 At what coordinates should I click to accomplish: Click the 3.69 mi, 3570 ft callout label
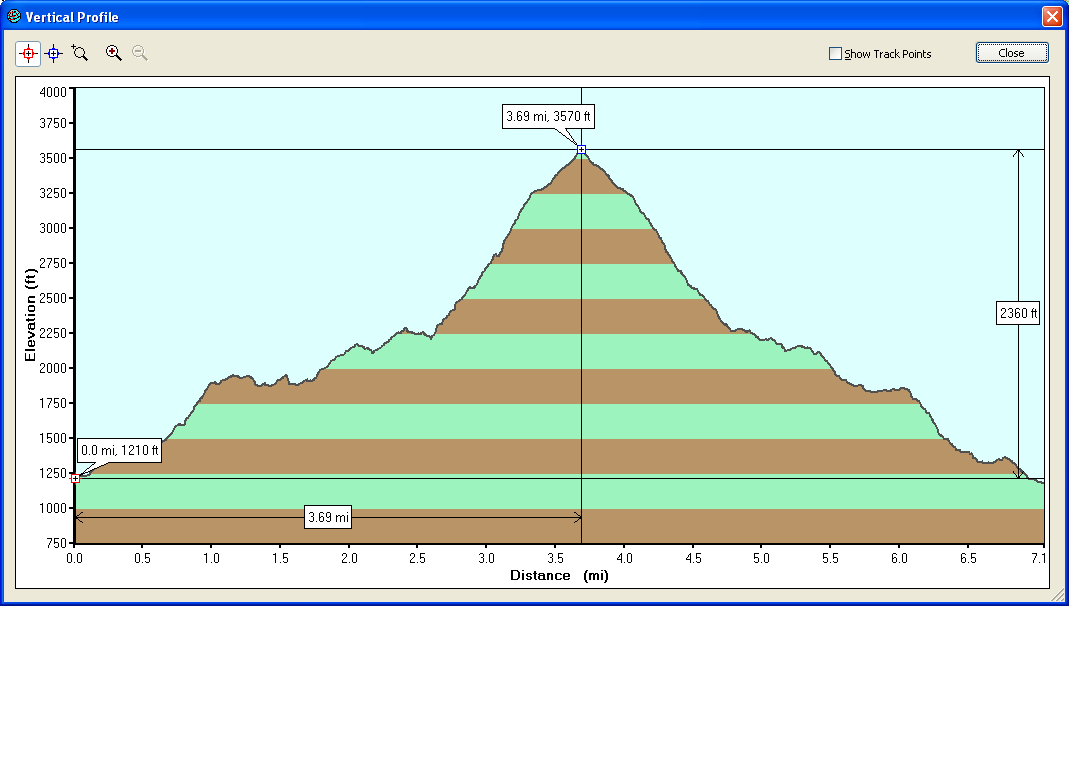[548, 116]
